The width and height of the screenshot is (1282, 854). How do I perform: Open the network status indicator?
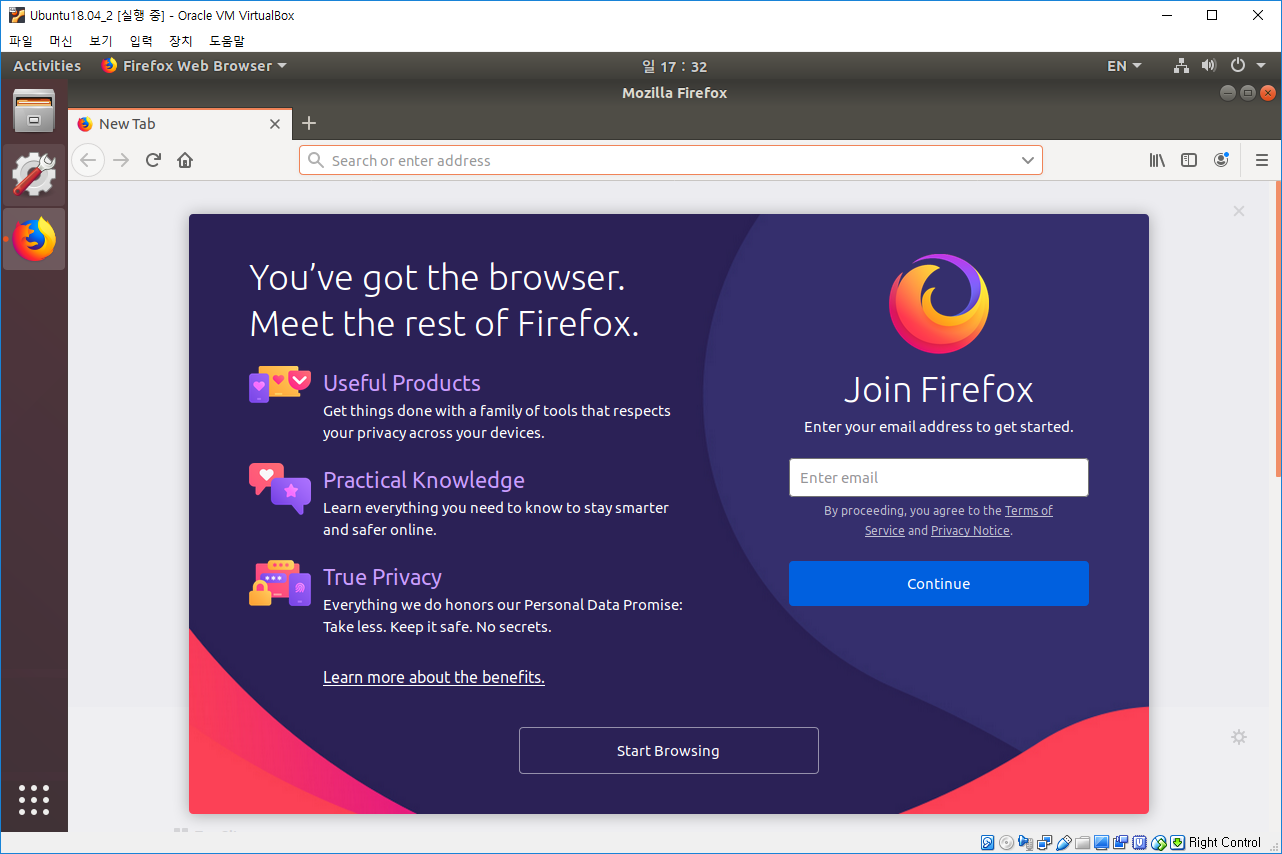(1181, 66)
